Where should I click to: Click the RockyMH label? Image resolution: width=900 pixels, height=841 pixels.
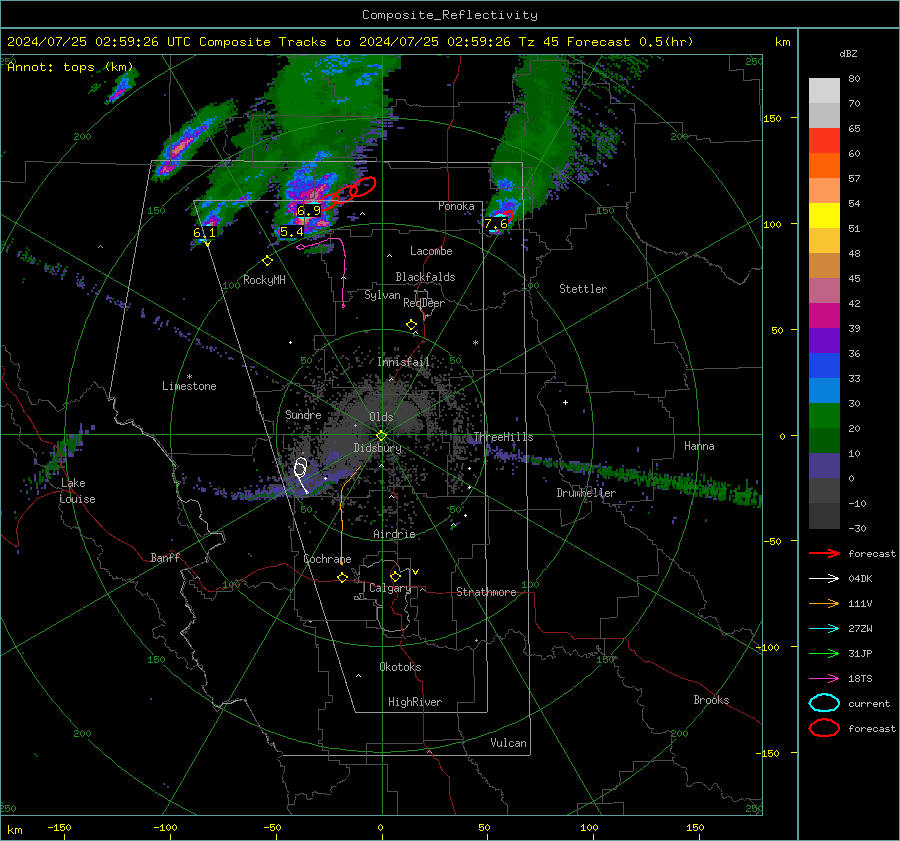point(264,280)
